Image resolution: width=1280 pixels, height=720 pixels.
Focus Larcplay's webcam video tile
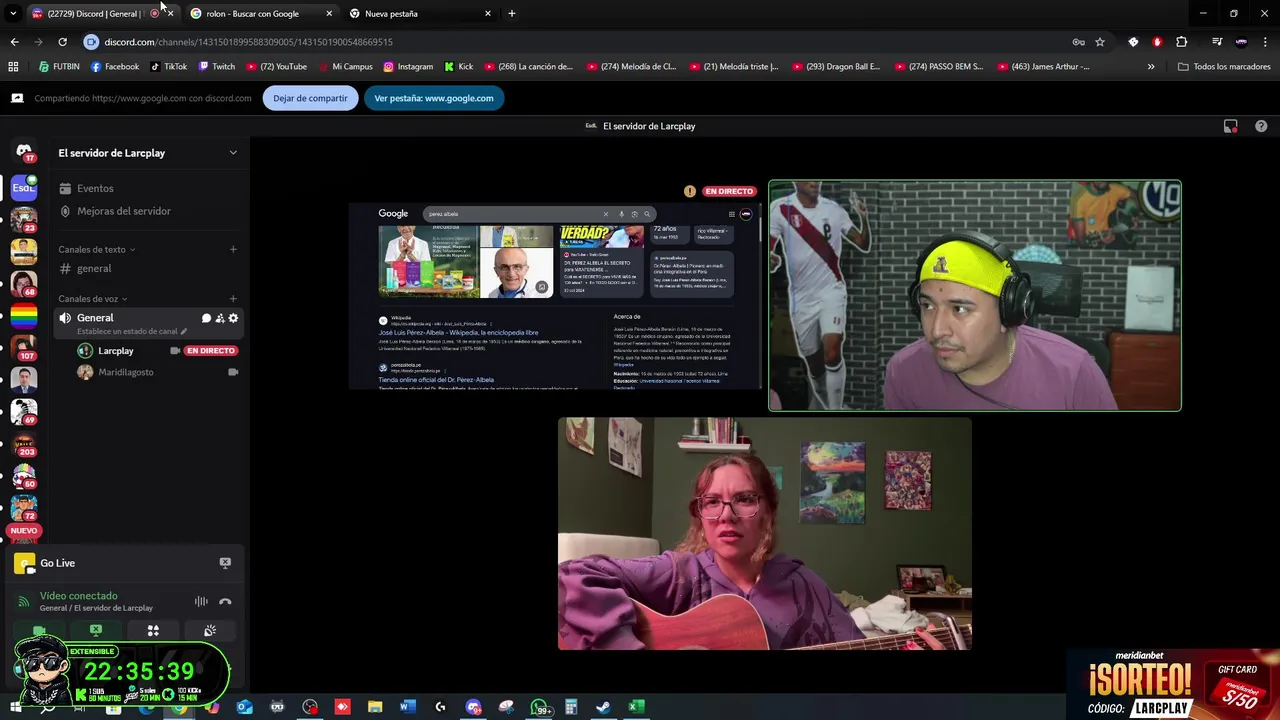pyautogui.click(x=975, y=296)
